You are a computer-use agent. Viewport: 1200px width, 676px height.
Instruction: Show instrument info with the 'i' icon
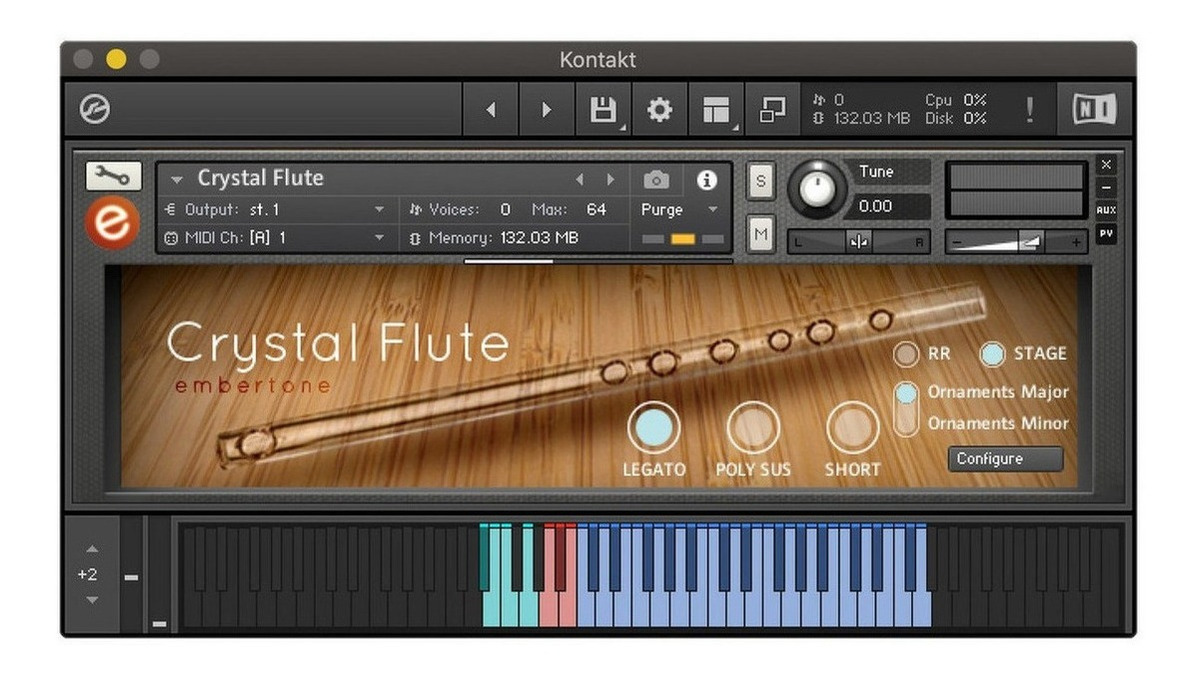pyautogui.click(x=707, y=180)
